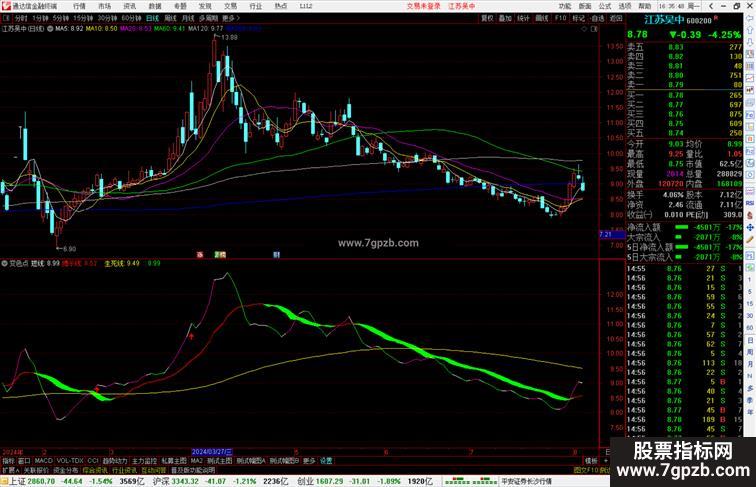Open the 行情 menu
Image resolution: width=756 pixels, height=487 pixels.
pyautogui.click(x=80, y=6)
